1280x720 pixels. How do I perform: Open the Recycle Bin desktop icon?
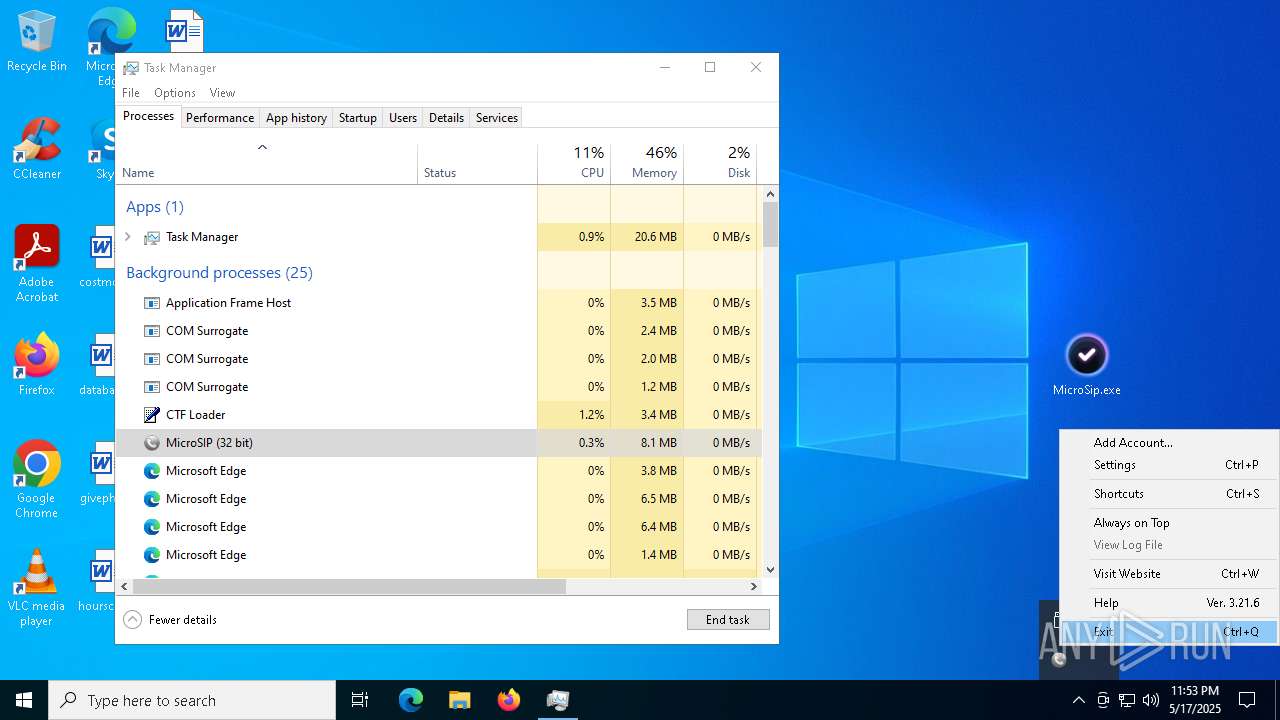click(x=37, y=42)
